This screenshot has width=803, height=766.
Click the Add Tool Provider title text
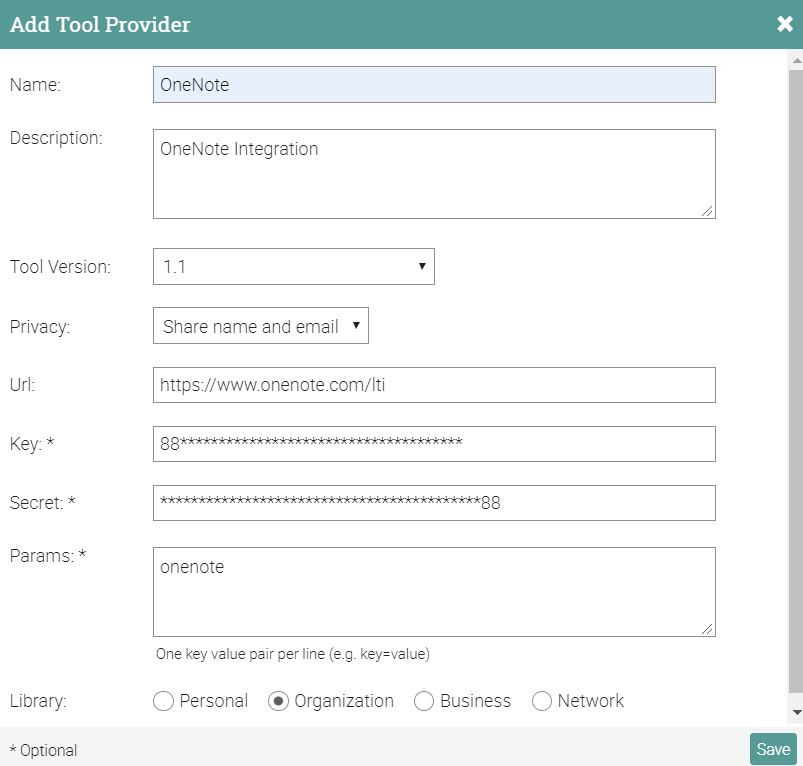(x=100, y=25)
